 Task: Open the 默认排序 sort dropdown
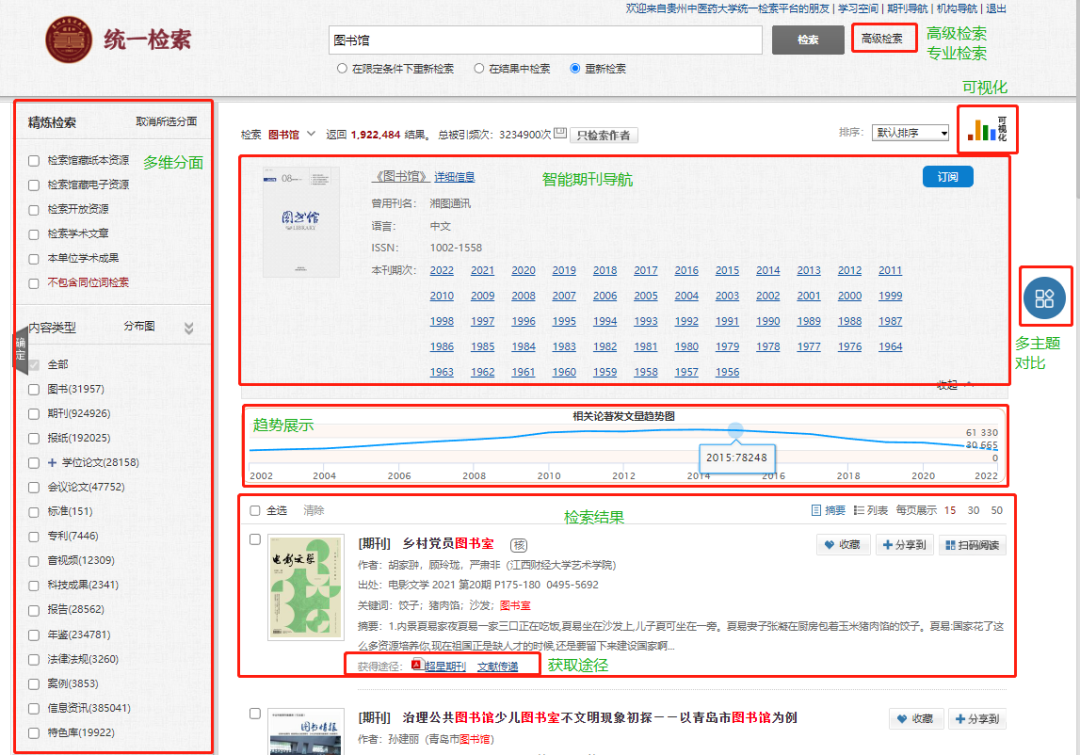(x=910, y=133)
